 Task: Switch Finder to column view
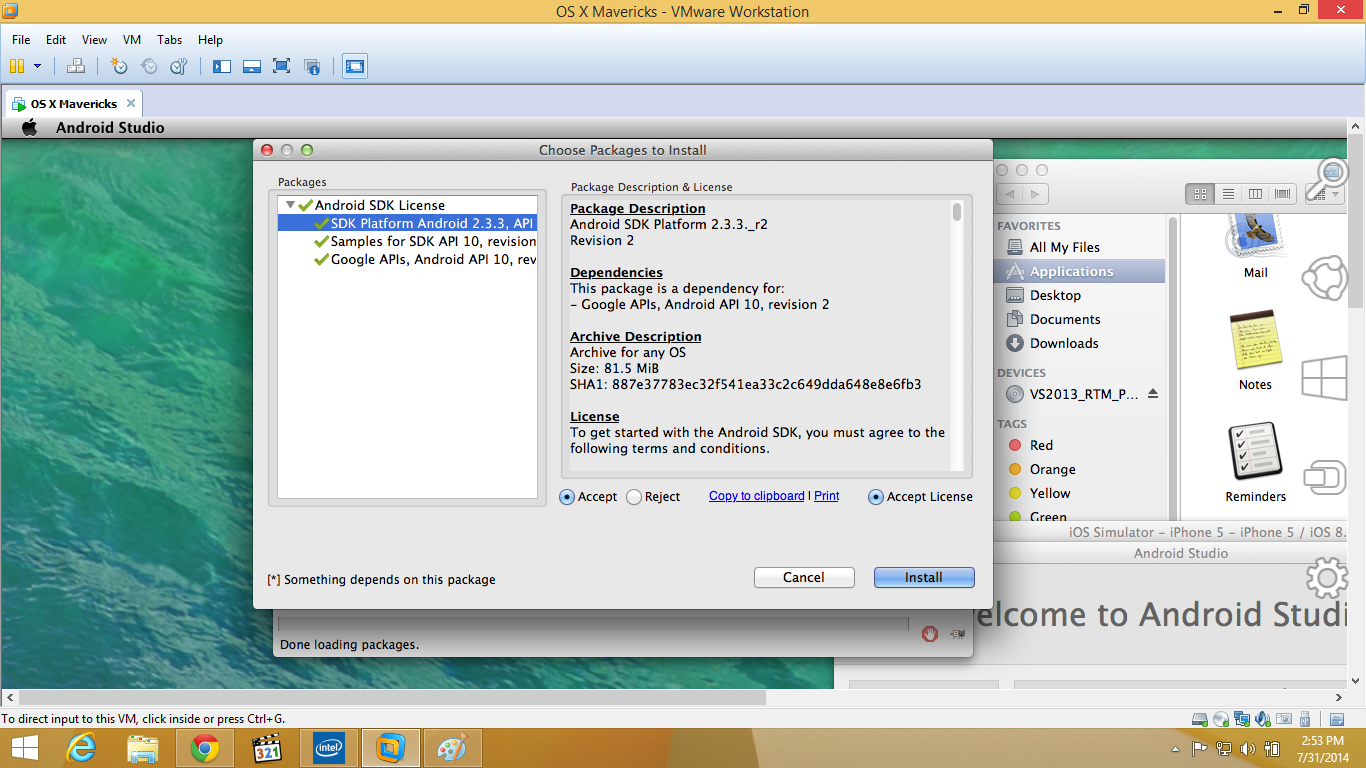pyautogui.click(x=1255, y=194)
